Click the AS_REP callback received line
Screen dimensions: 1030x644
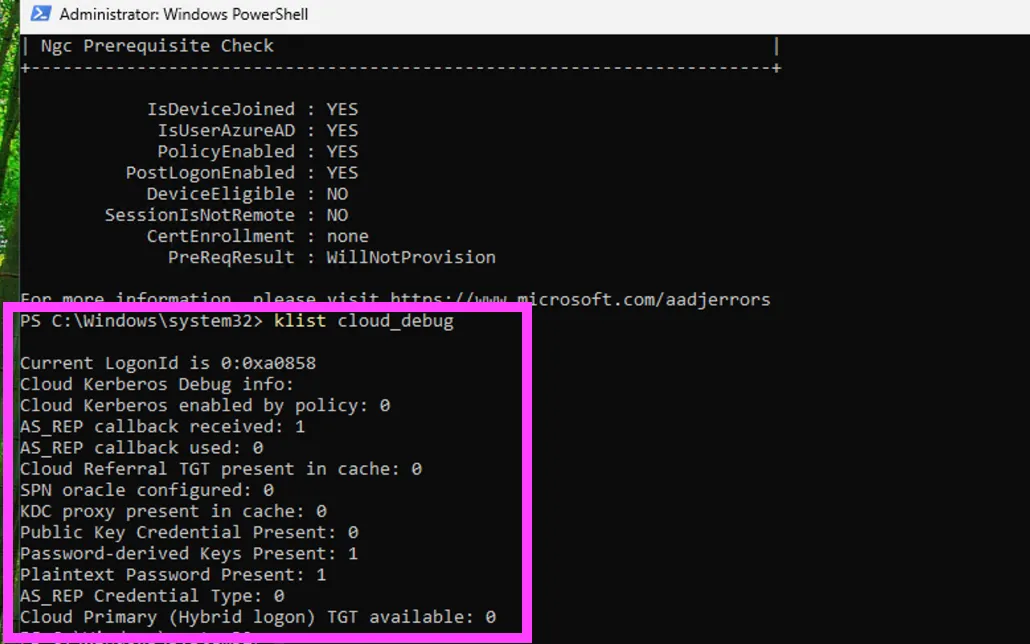point(163,427)
